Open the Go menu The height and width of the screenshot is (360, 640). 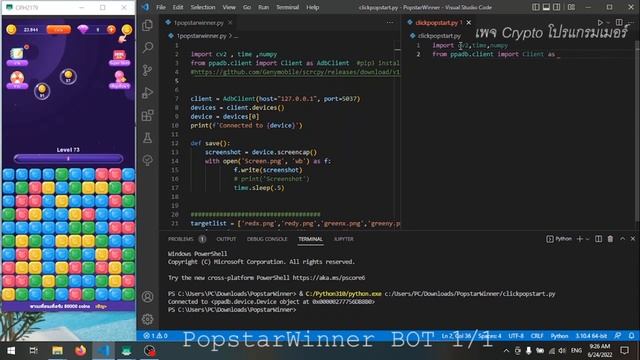247,7
